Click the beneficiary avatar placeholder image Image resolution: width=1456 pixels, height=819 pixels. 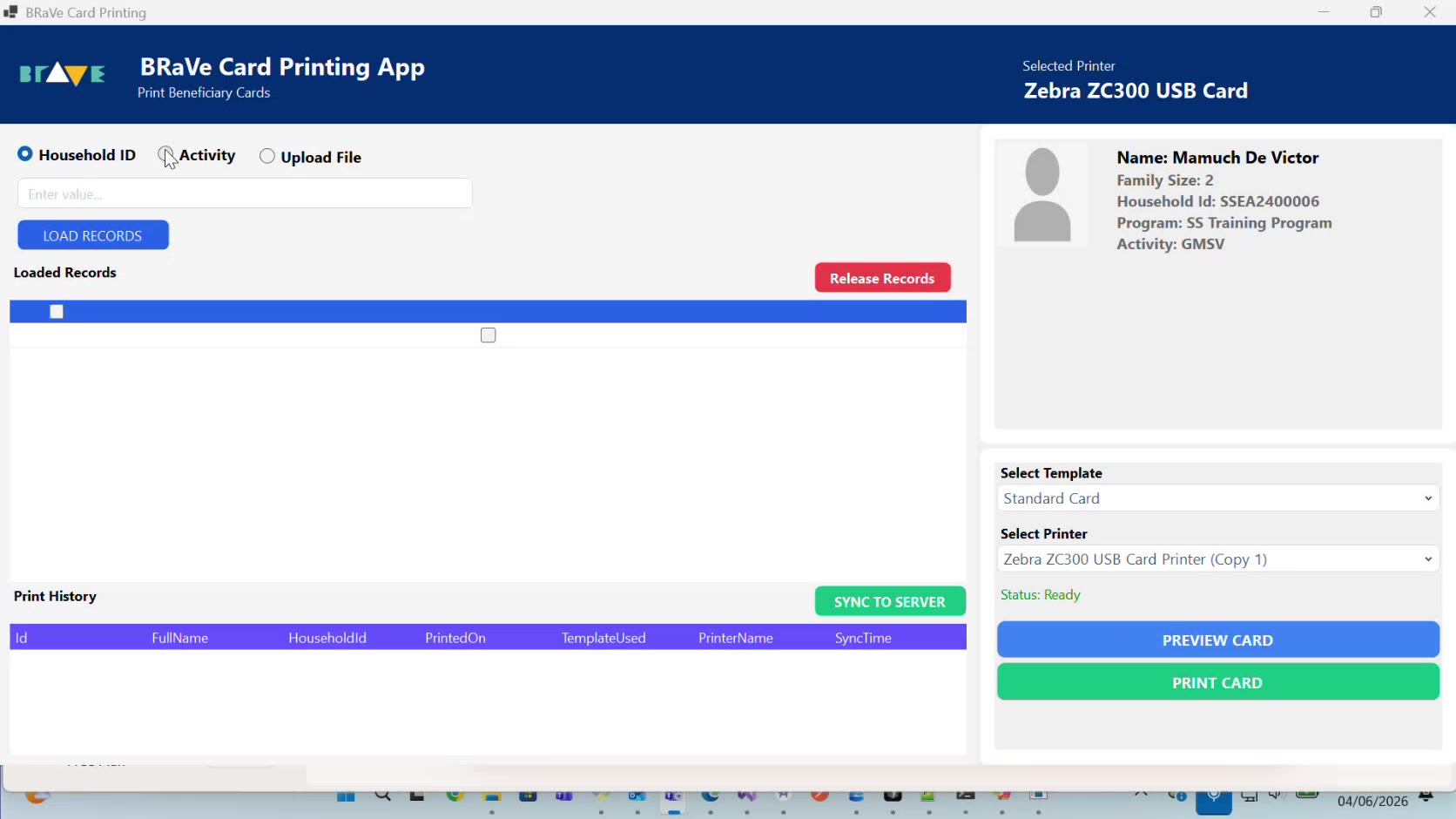(1042, 194)
